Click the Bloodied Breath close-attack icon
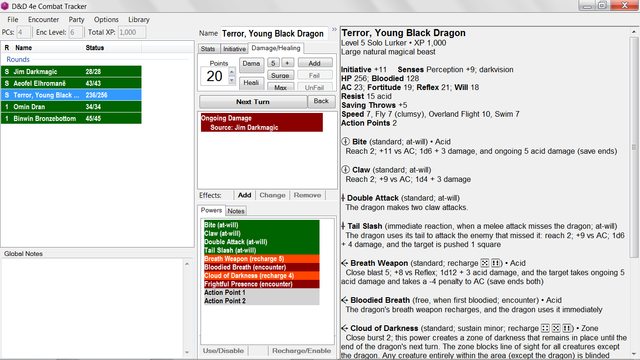The width and height of the screenshot is (640, 360). 345,300
